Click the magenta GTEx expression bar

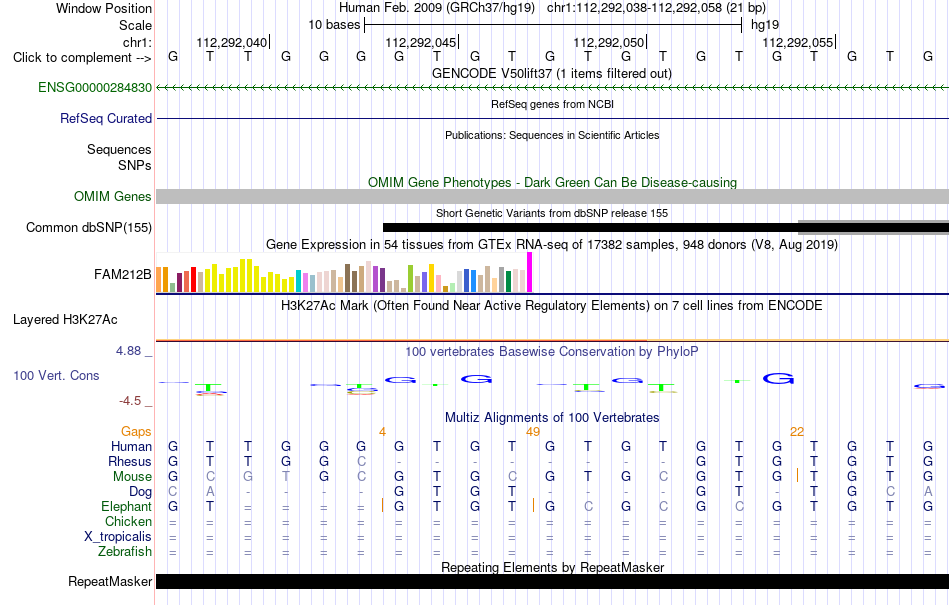point(530,273)
